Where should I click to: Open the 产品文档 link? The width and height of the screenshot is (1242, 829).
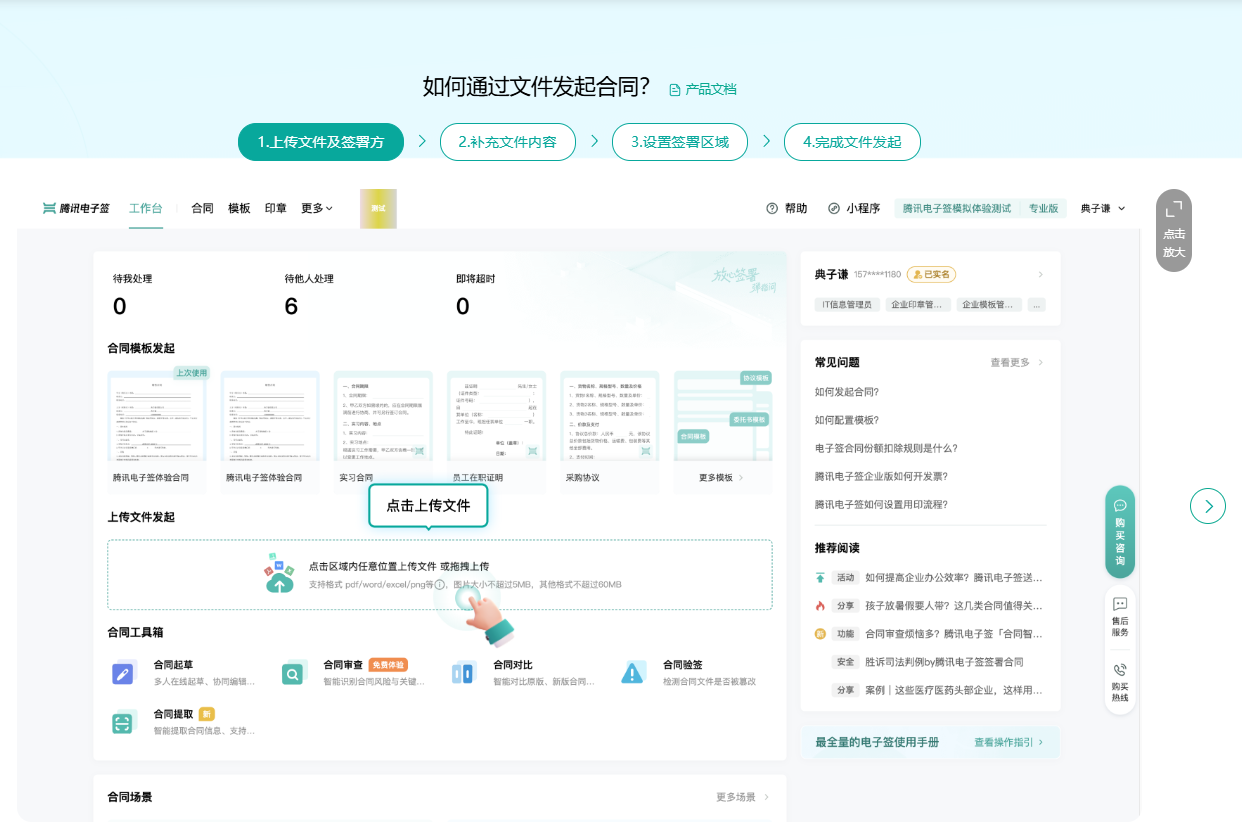click(x=703, y=89)
